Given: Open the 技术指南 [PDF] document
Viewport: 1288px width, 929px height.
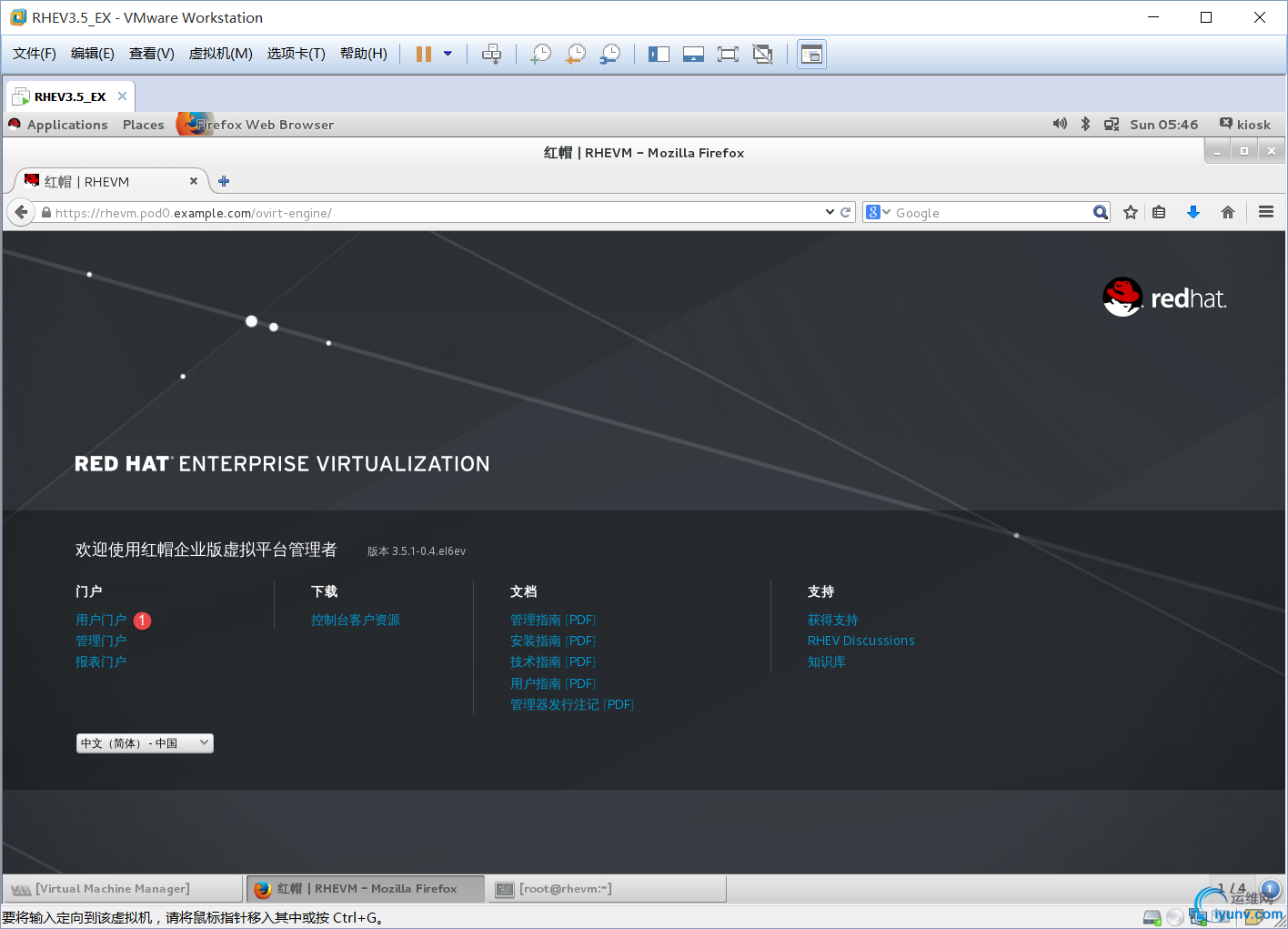Looking at the screenshot, I should pyautogui.click(x=553, y=661).
